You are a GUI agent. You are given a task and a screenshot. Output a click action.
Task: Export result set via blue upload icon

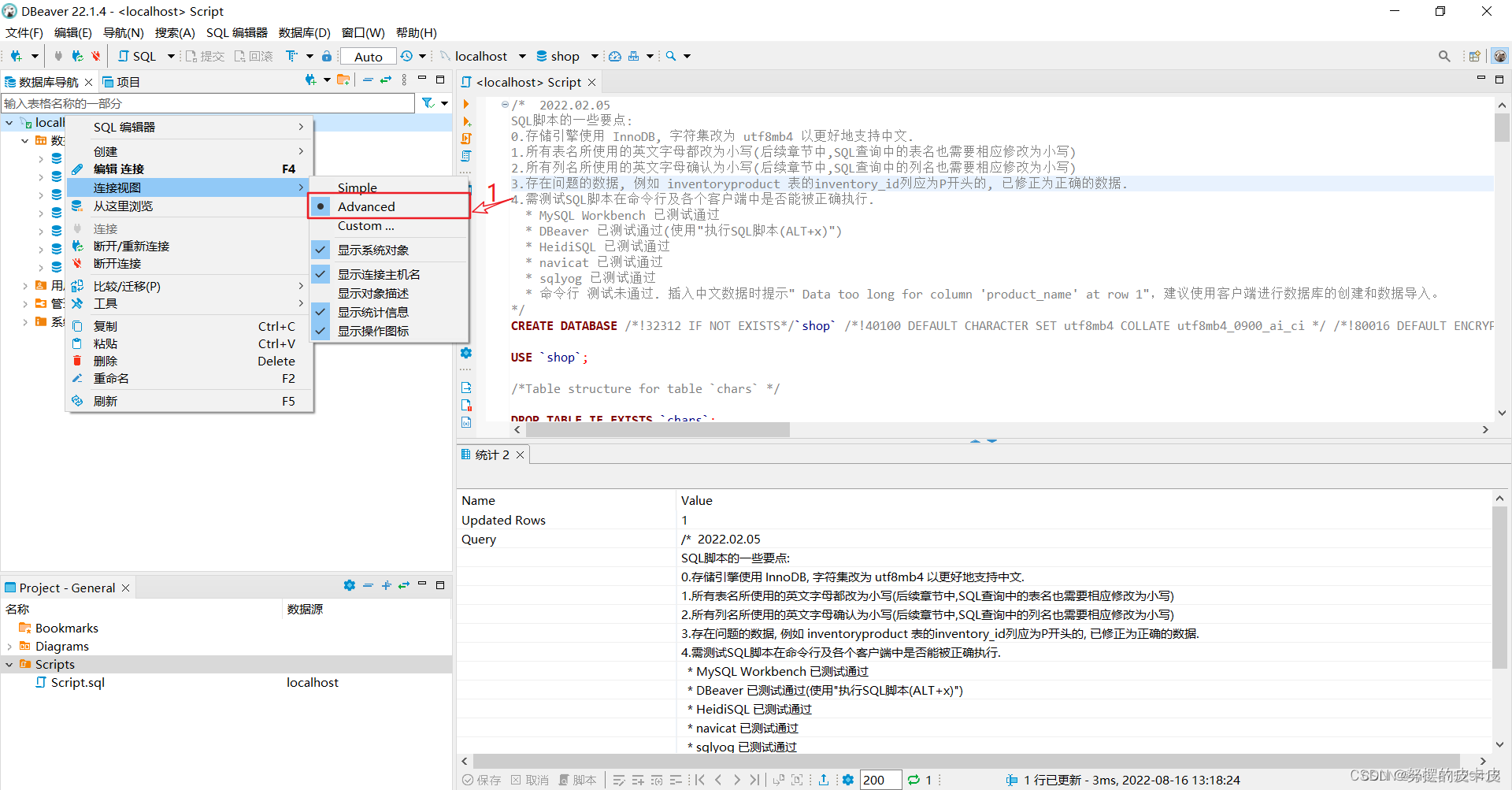[x=824, y=780]
